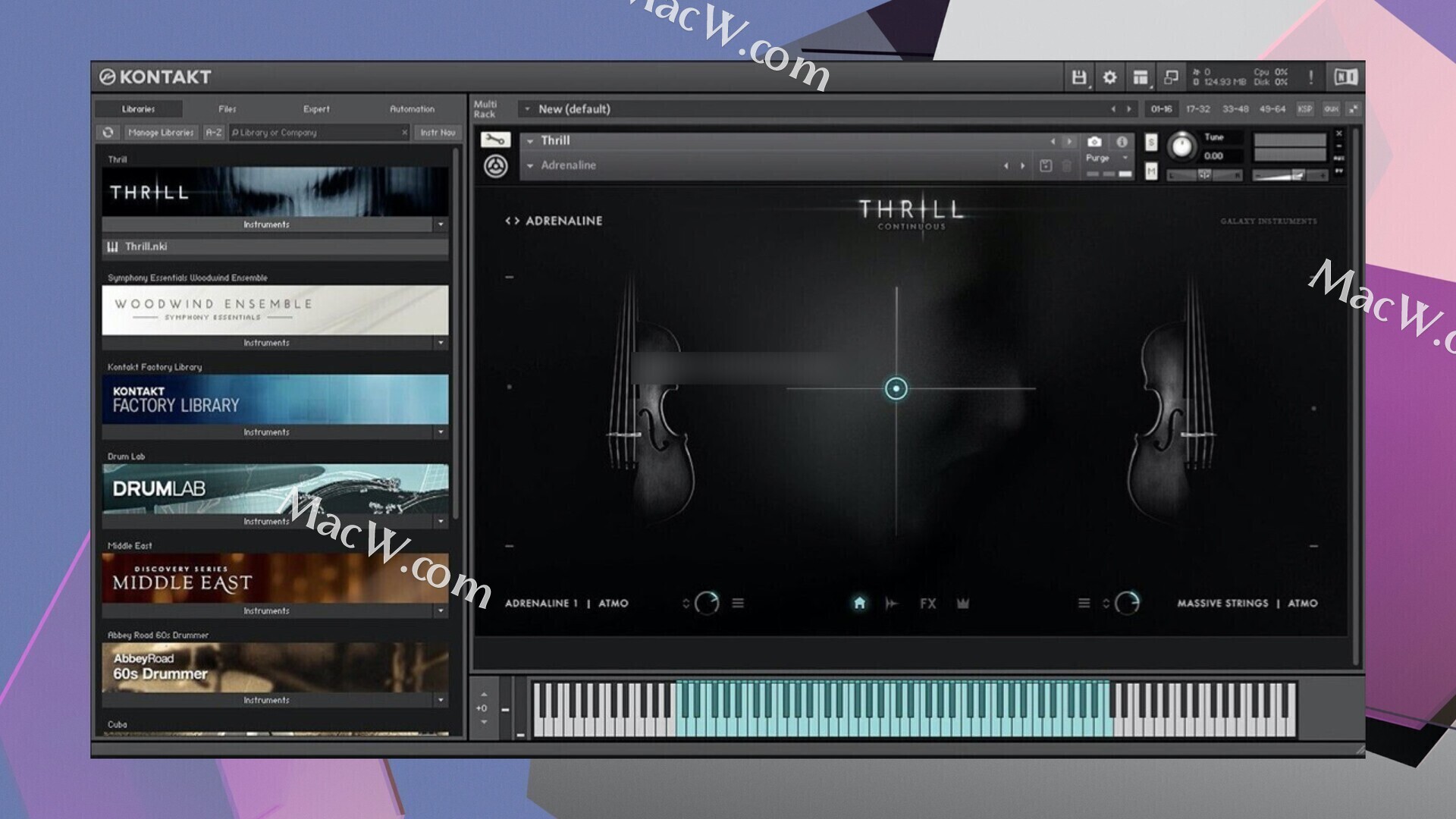This screenshot has height=819, width=1456.
Task: Click the Tune knob
Action: [x=1181, y=146]
